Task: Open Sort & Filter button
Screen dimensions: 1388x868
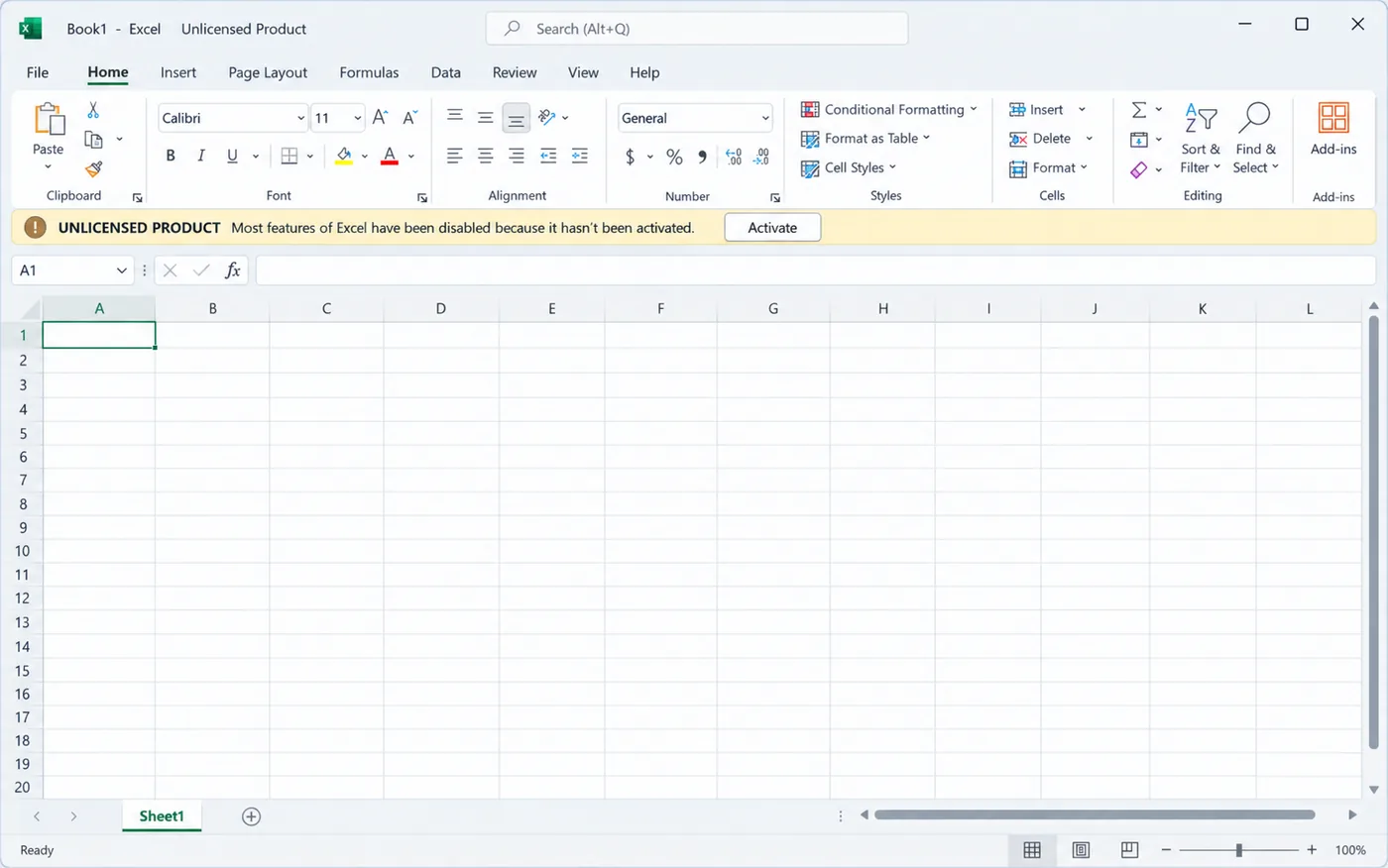Action: point(1201,138)
